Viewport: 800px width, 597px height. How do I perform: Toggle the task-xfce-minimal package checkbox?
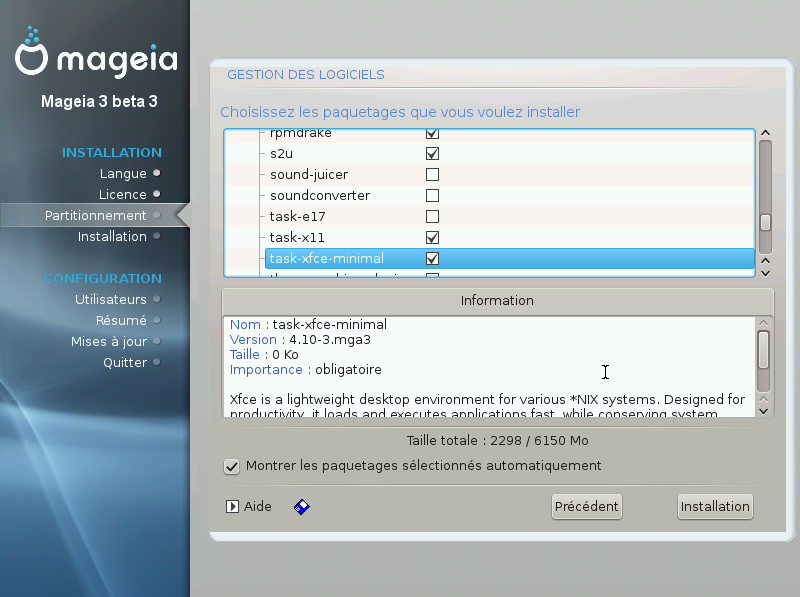click(x=432, y=259)
